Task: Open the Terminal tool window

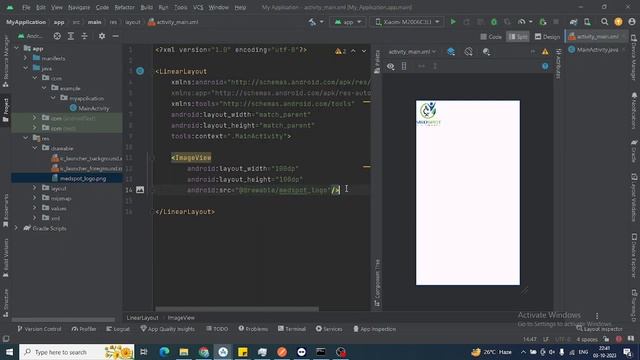Action: 292,329
